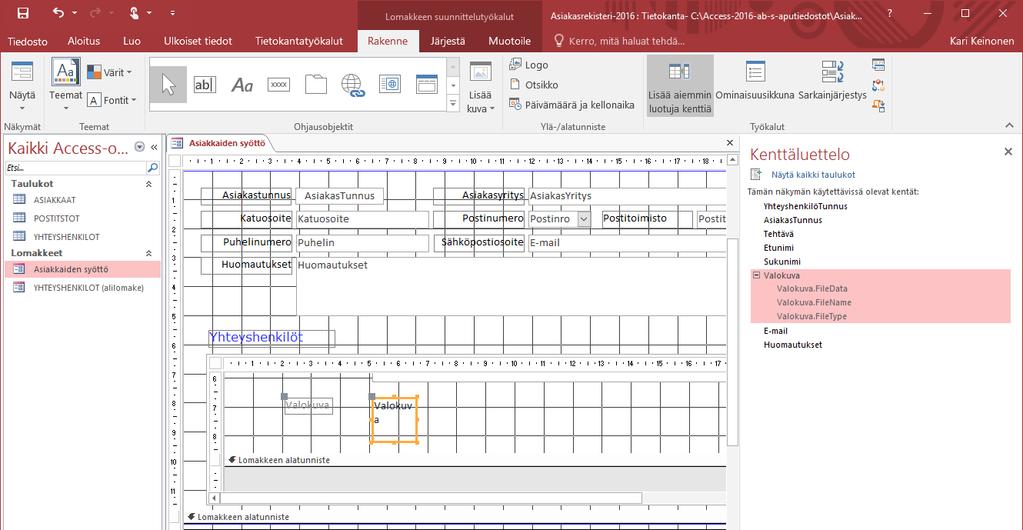This screenshot has height=530, width=1023.
Task: Click subform horizontal scrollbar left arrow
Action: click(214, 499)
